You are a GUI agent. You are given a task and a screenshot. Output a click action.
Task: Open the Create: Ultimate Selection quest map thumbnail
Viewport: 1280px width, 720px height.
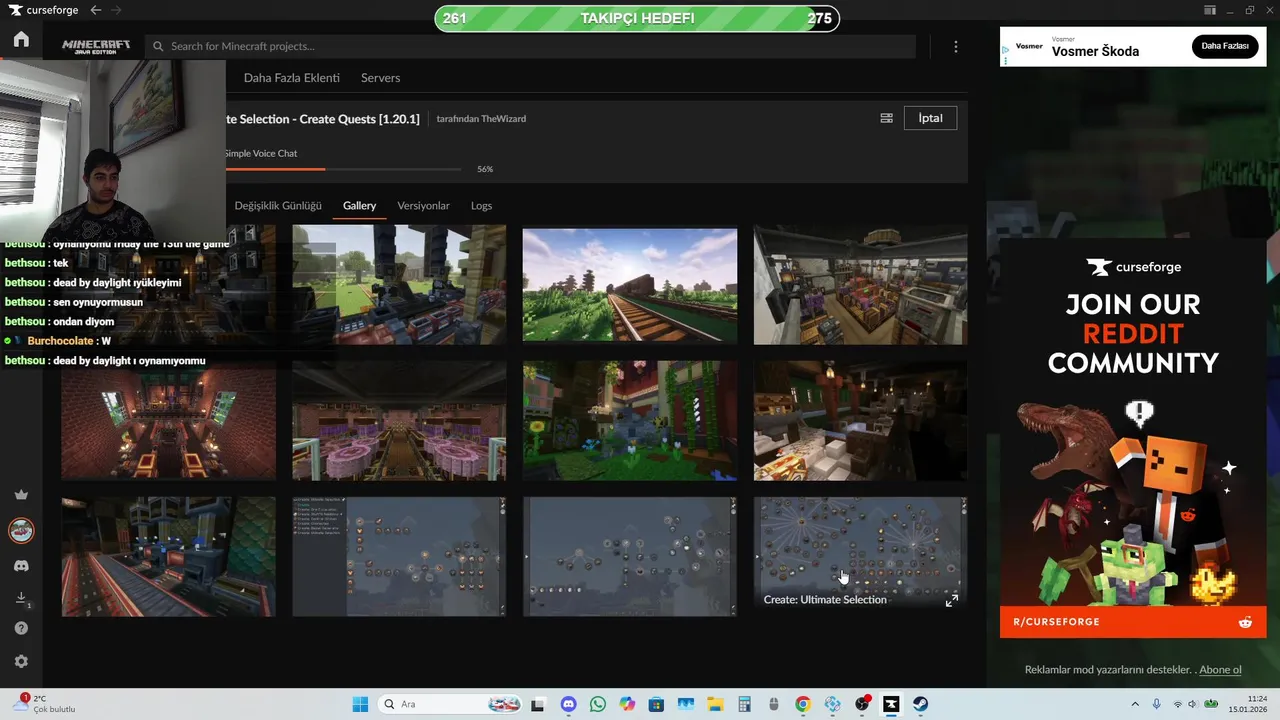[x=860, y=557]
